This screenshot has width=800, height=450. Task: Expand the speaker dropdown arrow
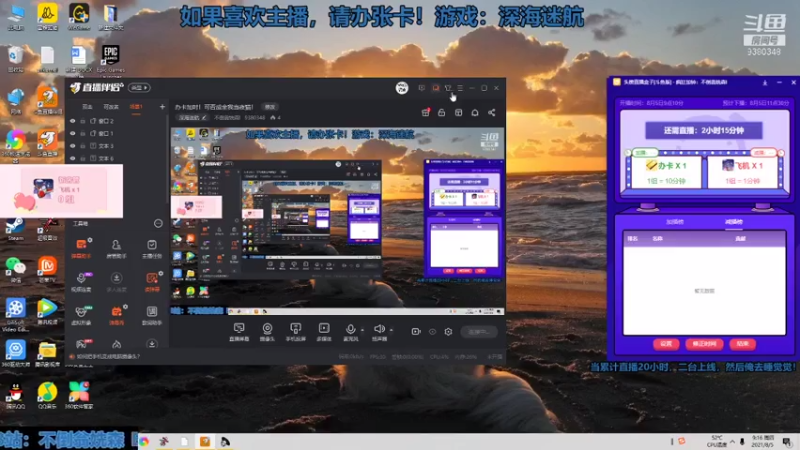[x=391, y=330]
